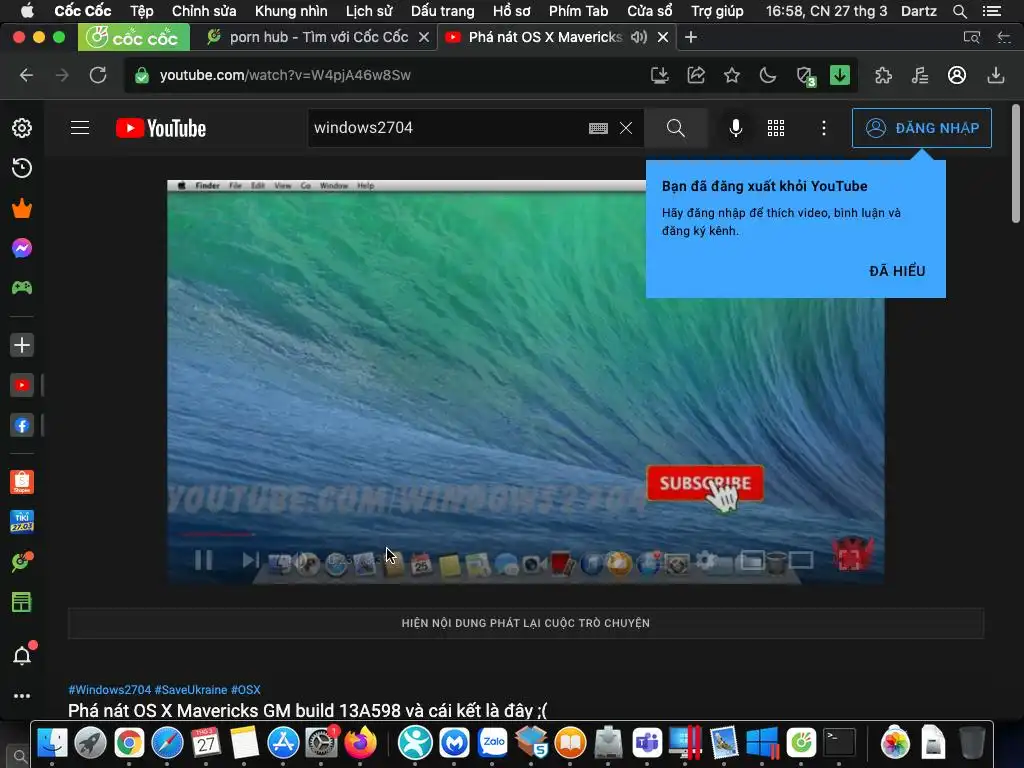Click the browser back arrow
The width and height of the screenshot is (1024, 768).
point(26,75)
